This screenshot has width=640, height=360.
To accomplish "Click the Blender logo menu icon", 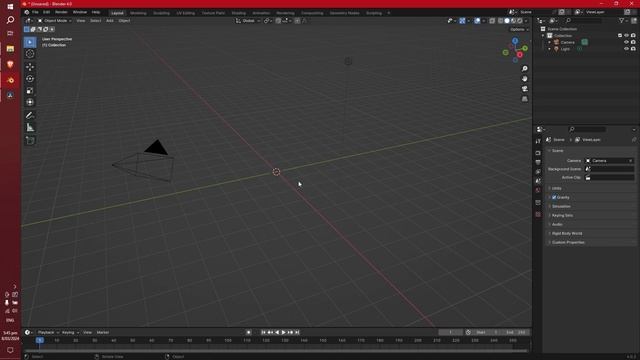I will click(27, 12).
